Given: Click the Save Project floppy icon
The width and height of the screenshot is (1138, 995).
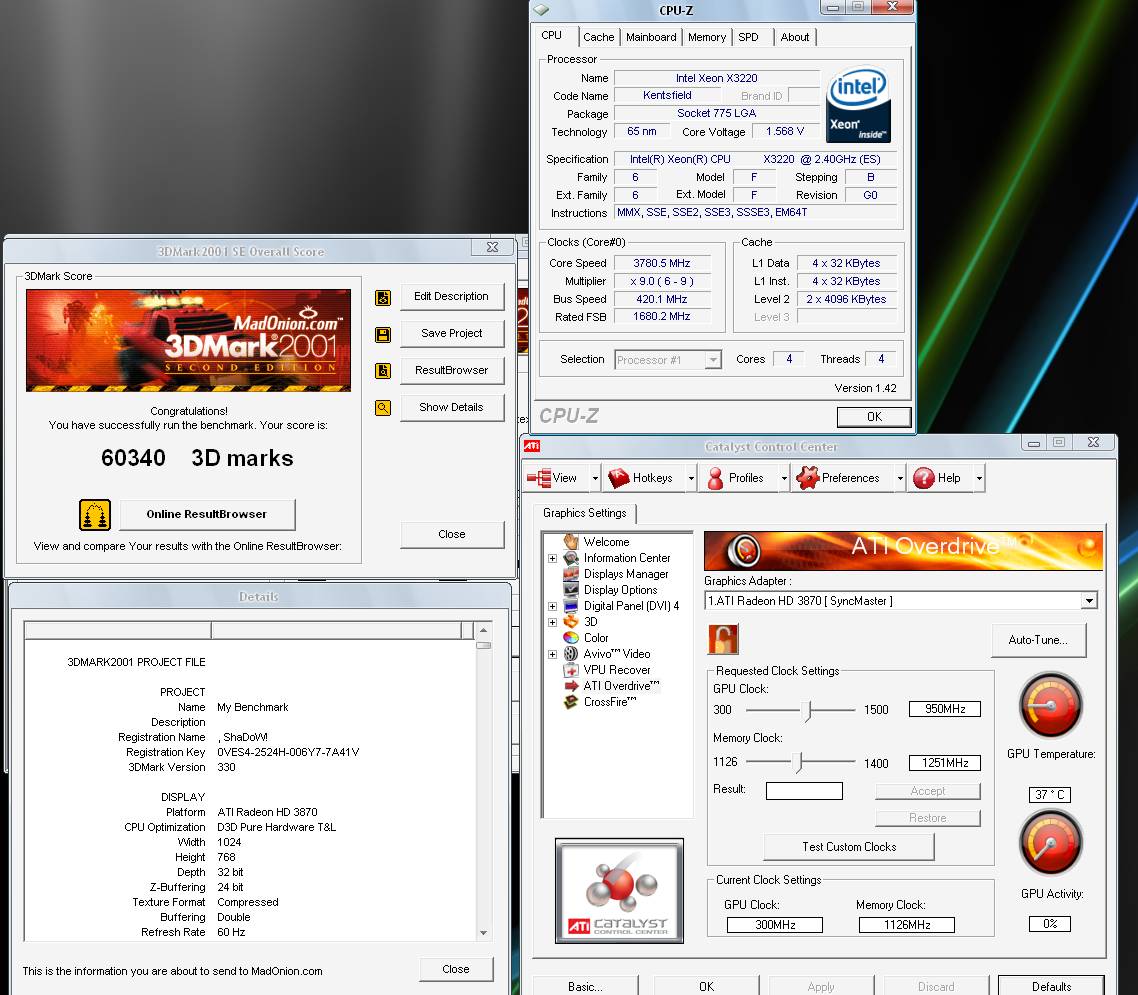Looking at the screenshot, I should [383, 335].
